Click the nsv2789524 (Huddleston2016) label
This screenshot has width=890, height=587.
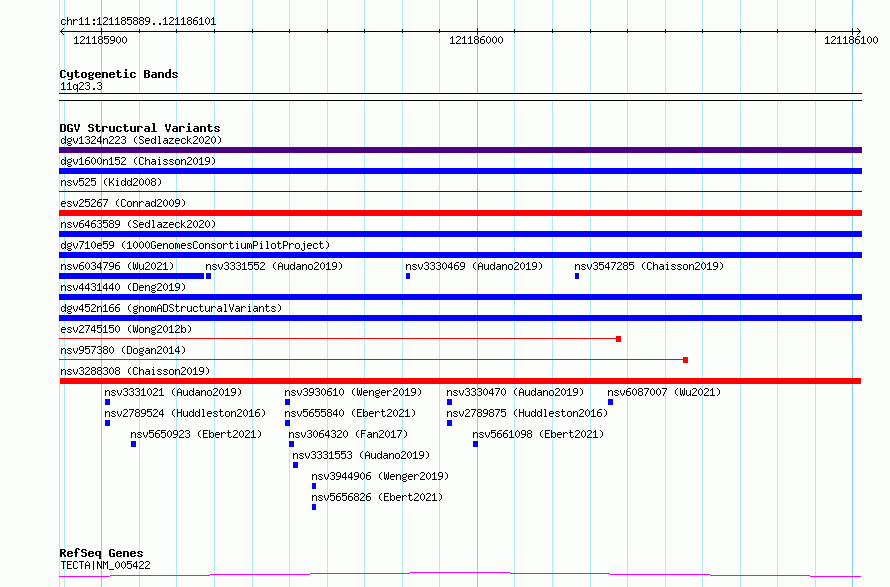(185, 413)
